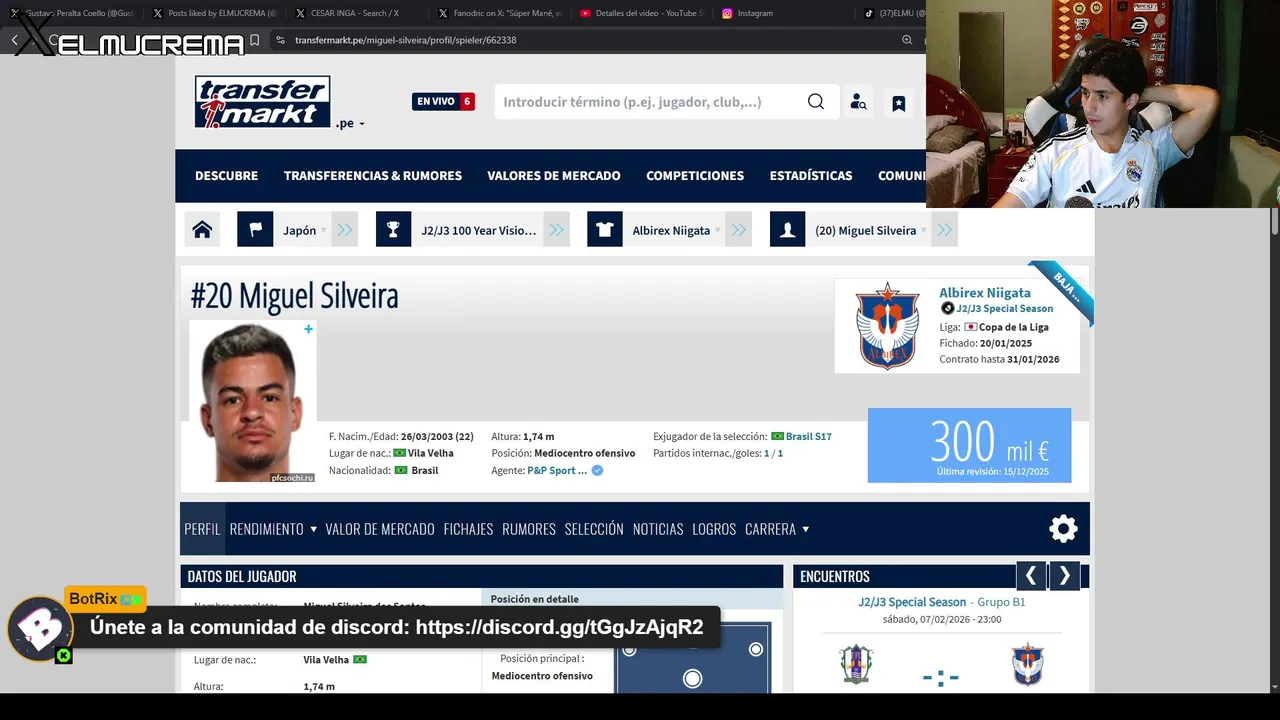Open the P&P Sport agent link

coord(557,470)
